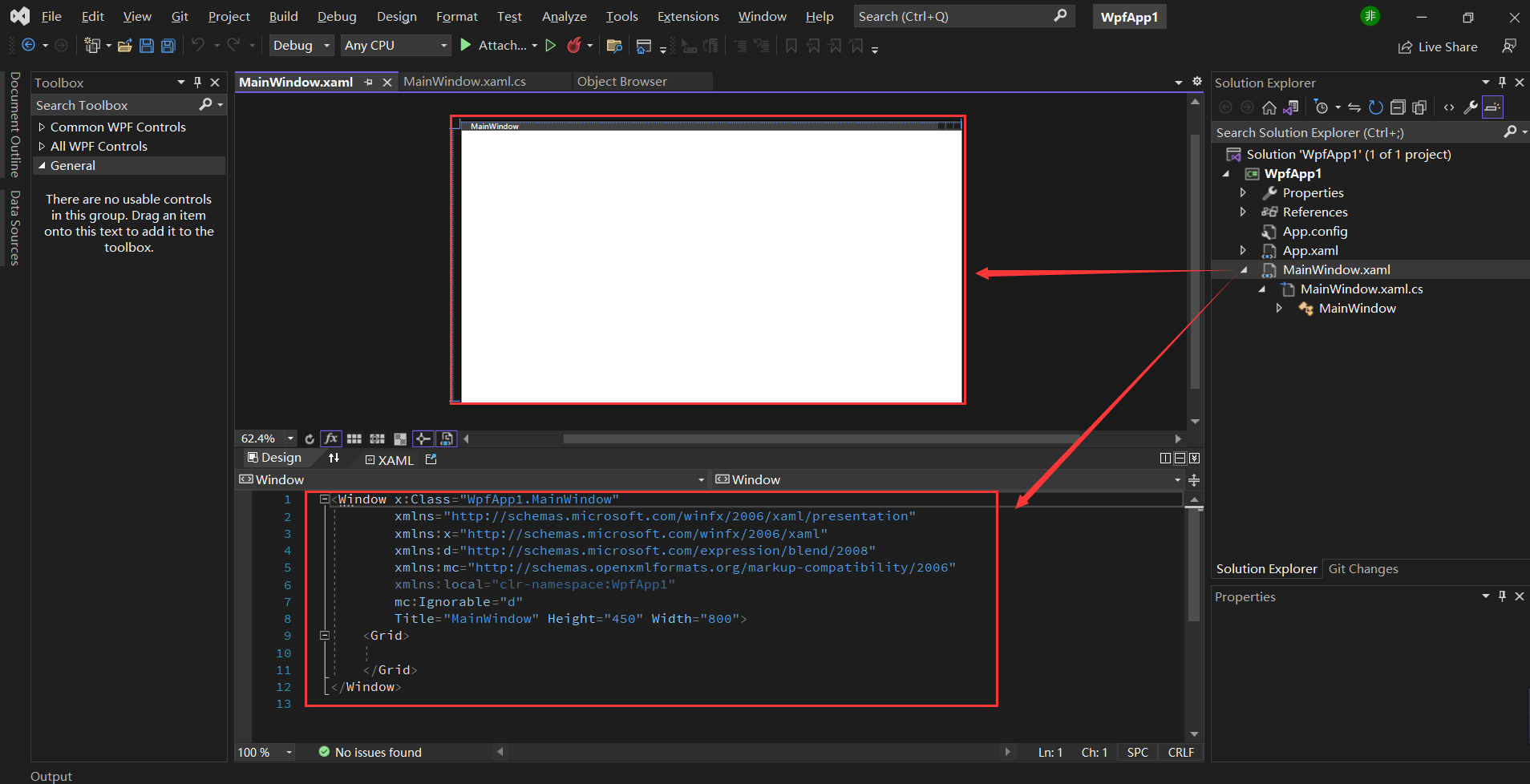
Task: Open Properties wrench in Solution Explorer
Action: 1470,107
